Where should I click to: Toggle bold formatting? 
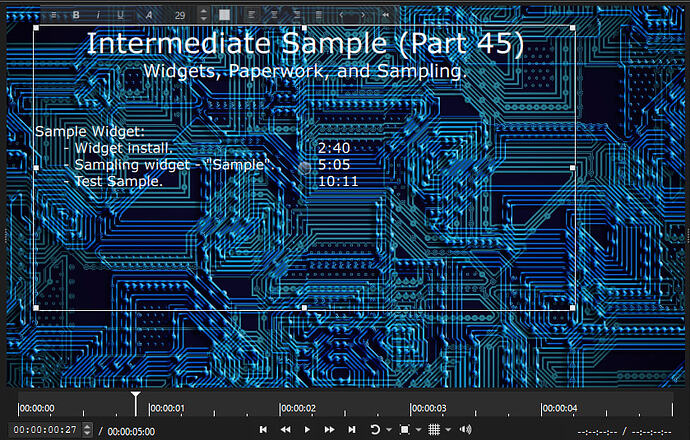[76, 15]
